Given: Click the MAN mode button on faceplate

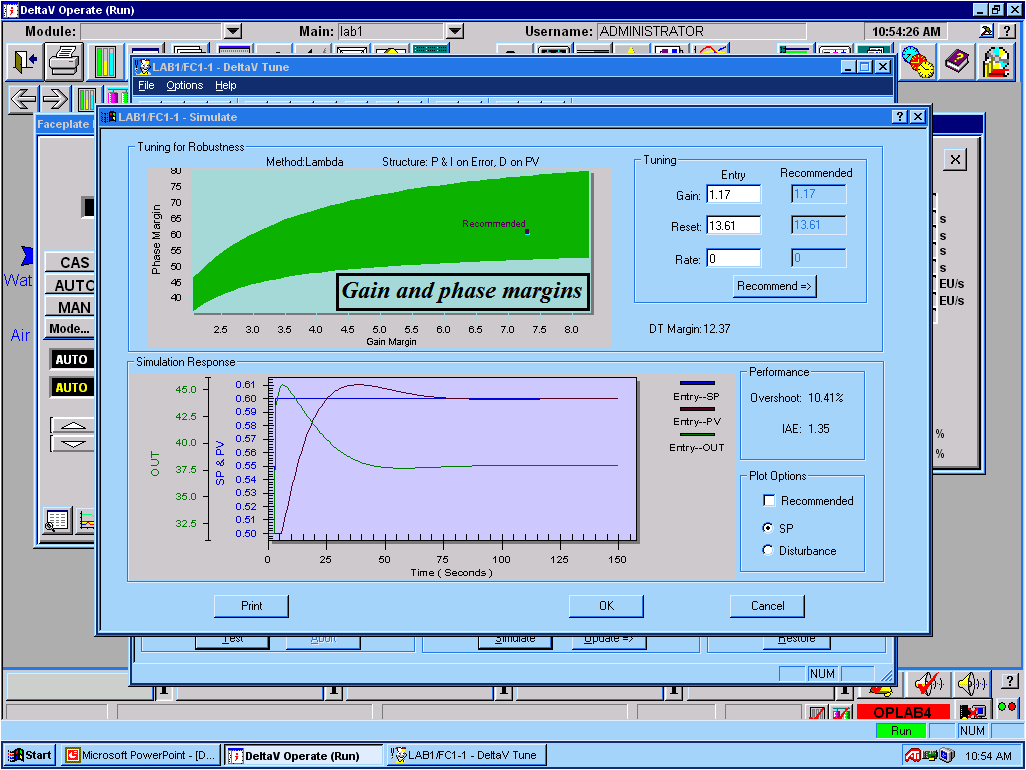Looking at the screenshot, I should (70, 307).
